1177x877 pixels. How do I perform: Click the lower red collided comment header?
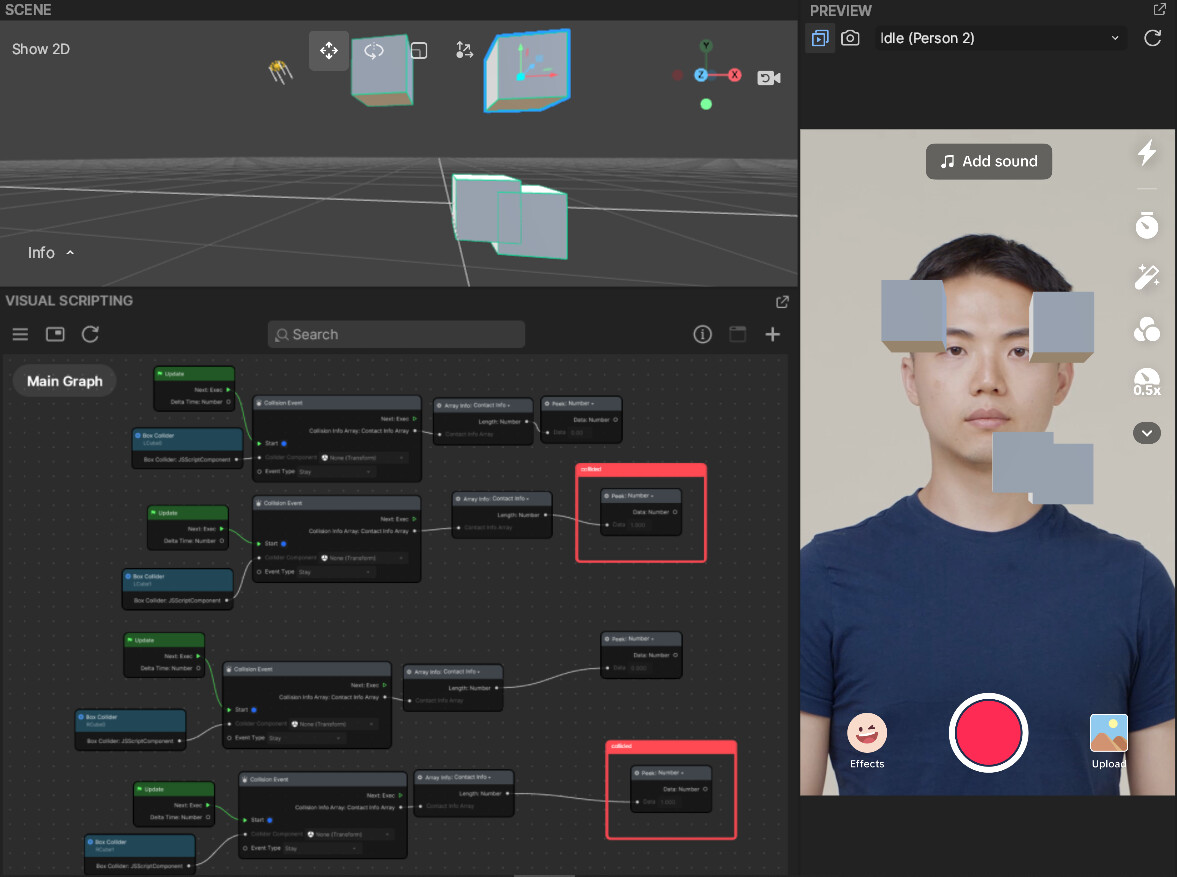click(x=671, y=746)
